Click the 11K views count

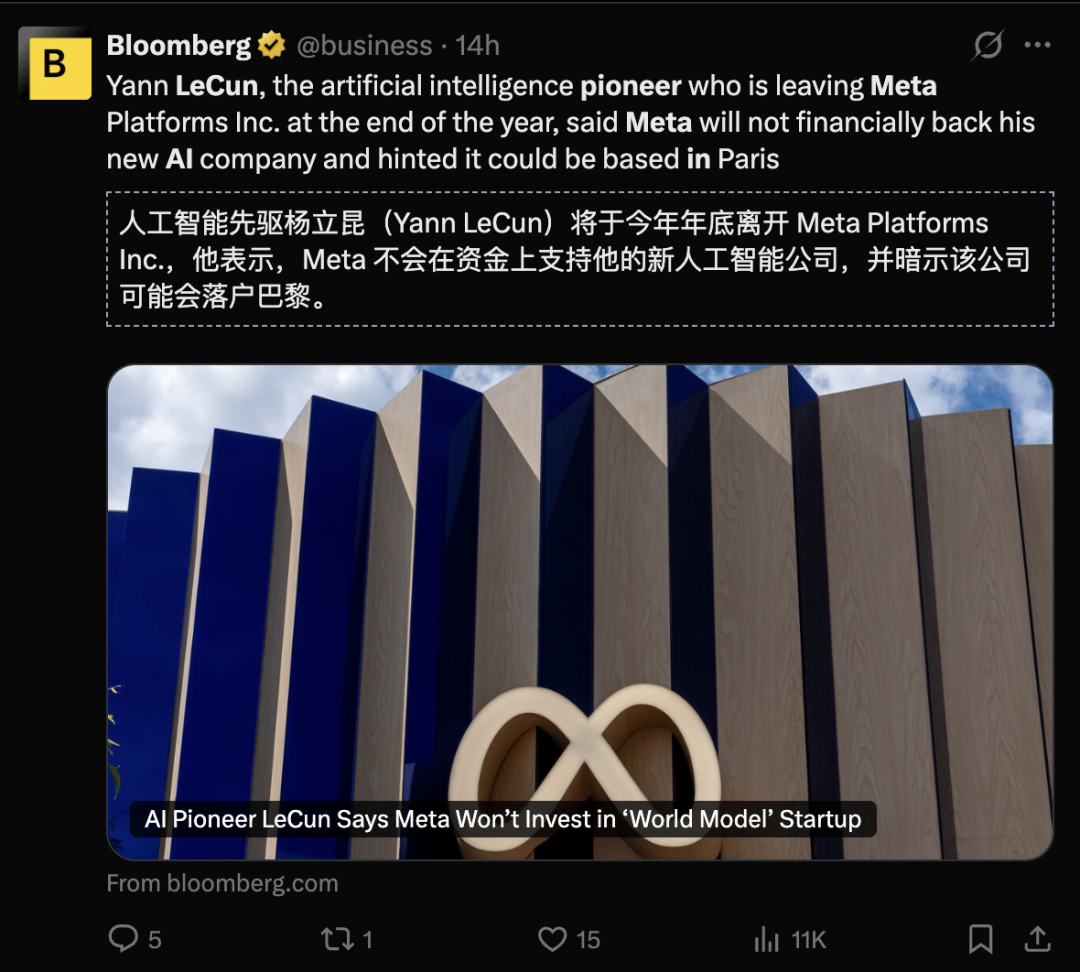coord(808,940)
